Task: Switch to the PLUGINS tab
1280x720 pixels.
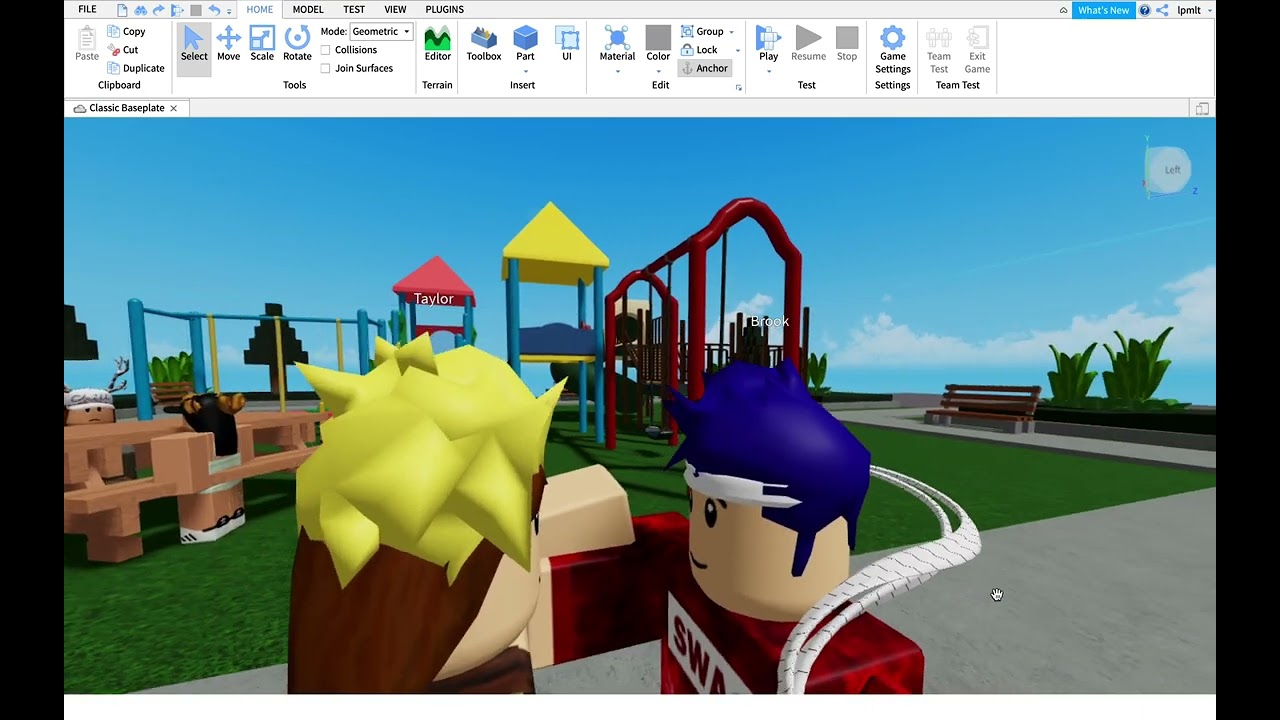Action: click(445, 10)
